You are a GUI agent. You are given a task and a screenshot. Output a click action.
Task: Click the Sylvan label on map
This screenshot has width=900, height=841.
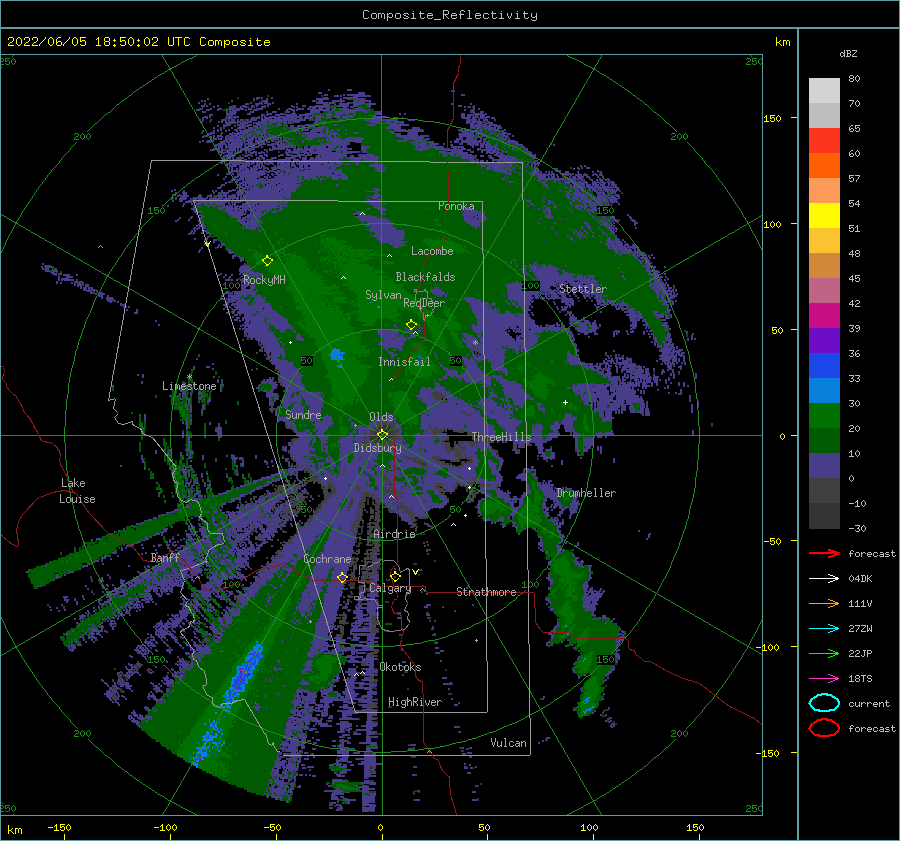(x=383, y=295)
